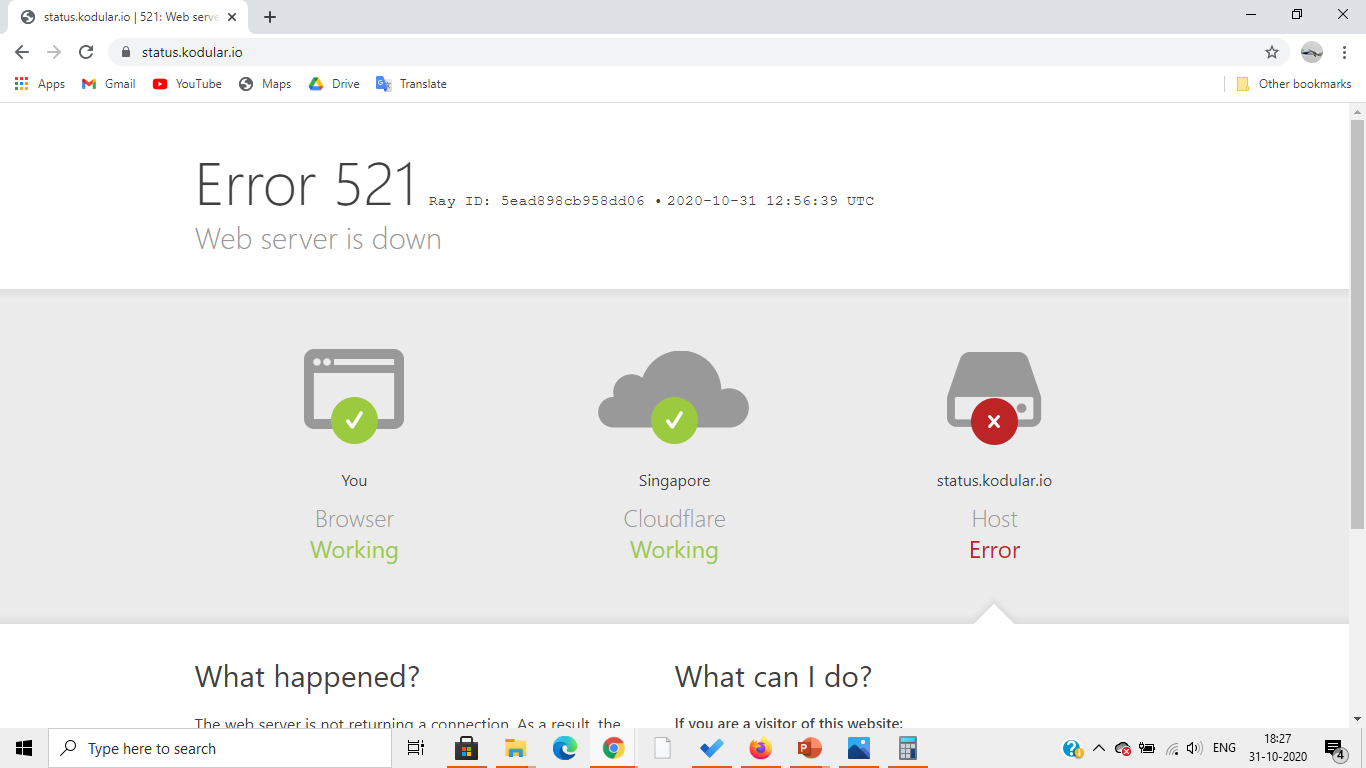Reload the status.kodular.io page
This screenshot has width=1366, height=768.
click(x=86, y=52)
